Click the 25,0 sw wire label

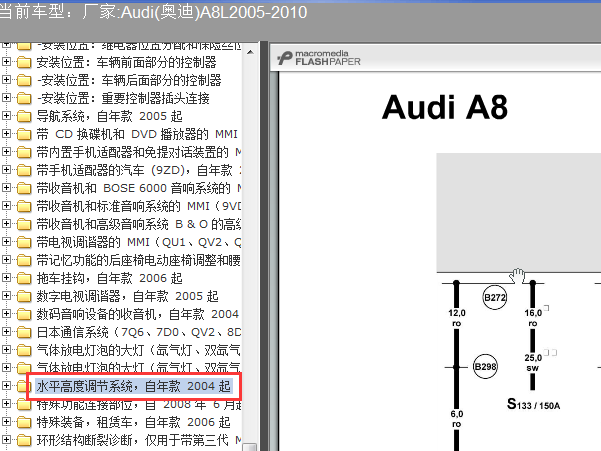533,362
